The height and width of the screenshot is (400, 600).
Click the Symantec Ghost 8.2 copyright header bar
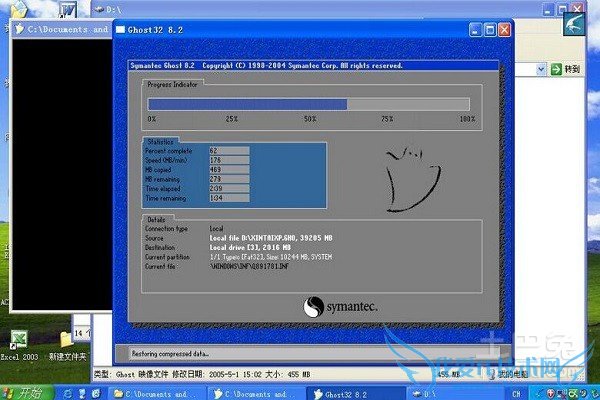click(x=313, y=65)
